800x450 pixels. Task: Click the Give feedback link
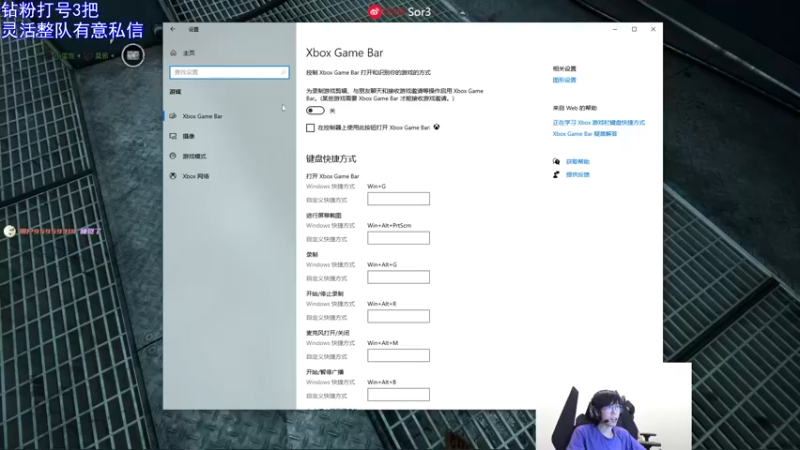578,174
